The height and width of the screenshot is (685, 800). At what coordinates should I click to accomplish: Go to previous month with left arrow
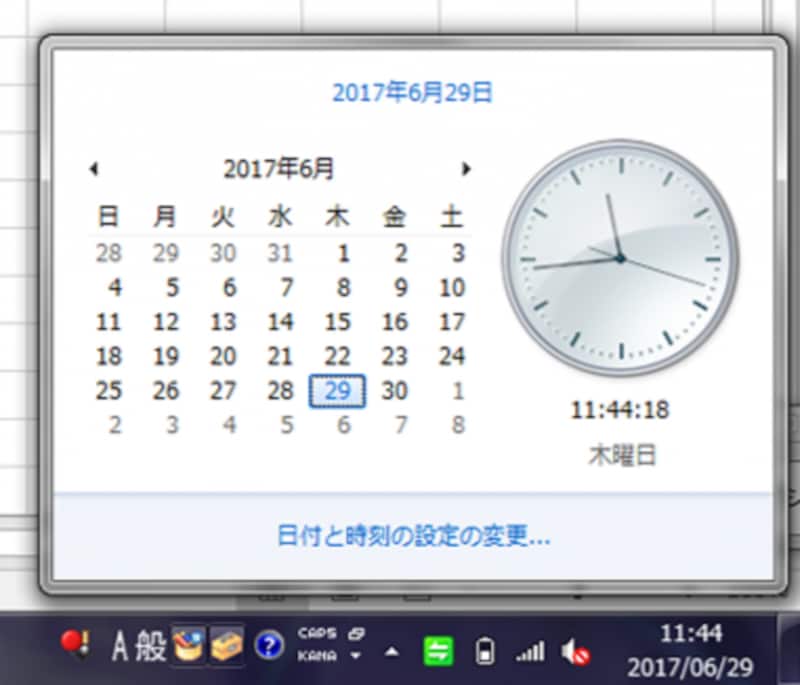pos(95,169)
